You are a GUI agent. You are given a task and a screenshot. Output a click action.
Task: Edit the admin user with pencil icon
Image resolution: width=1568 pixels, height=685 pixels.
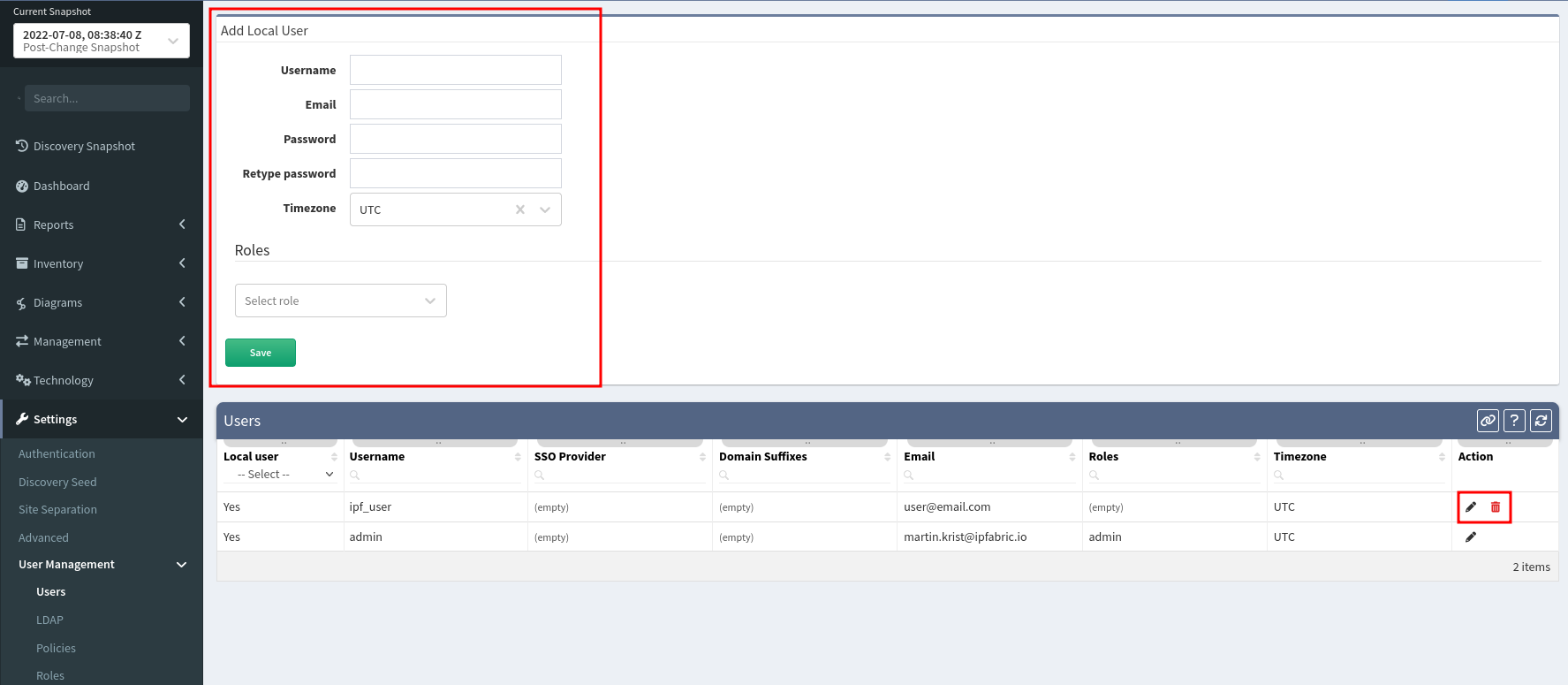point(1471,537)
